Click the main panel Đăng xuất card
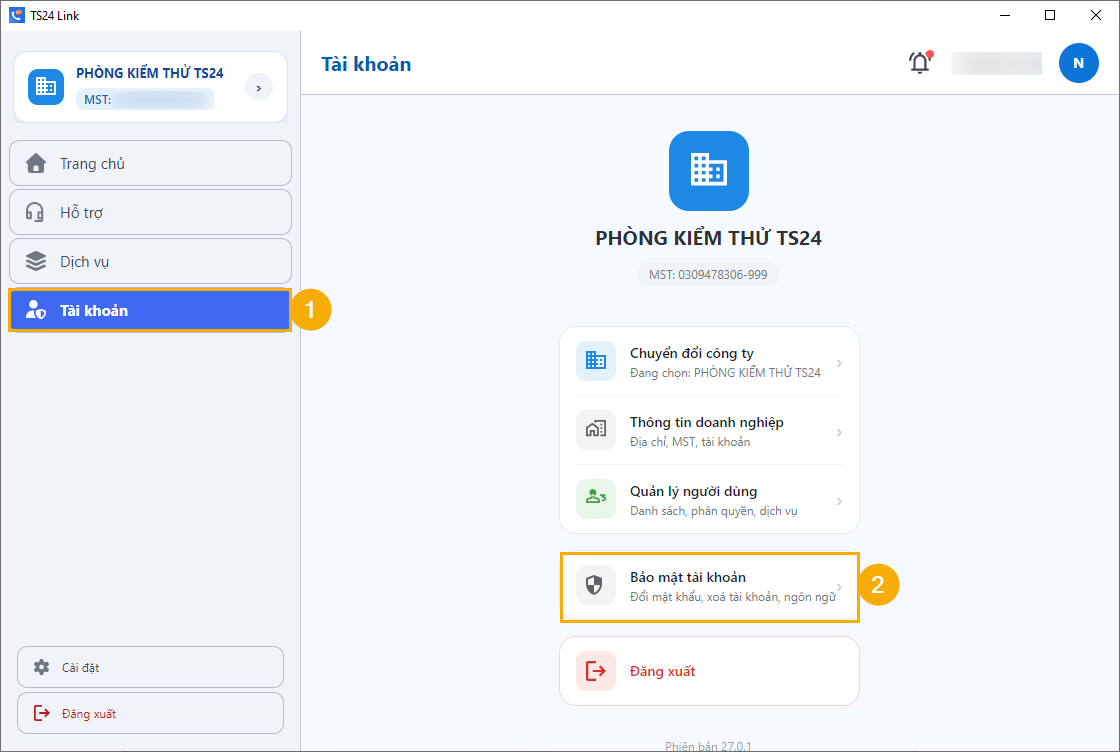The height and width of the screenshot is (752, 1120). click(x=709, y=671)
